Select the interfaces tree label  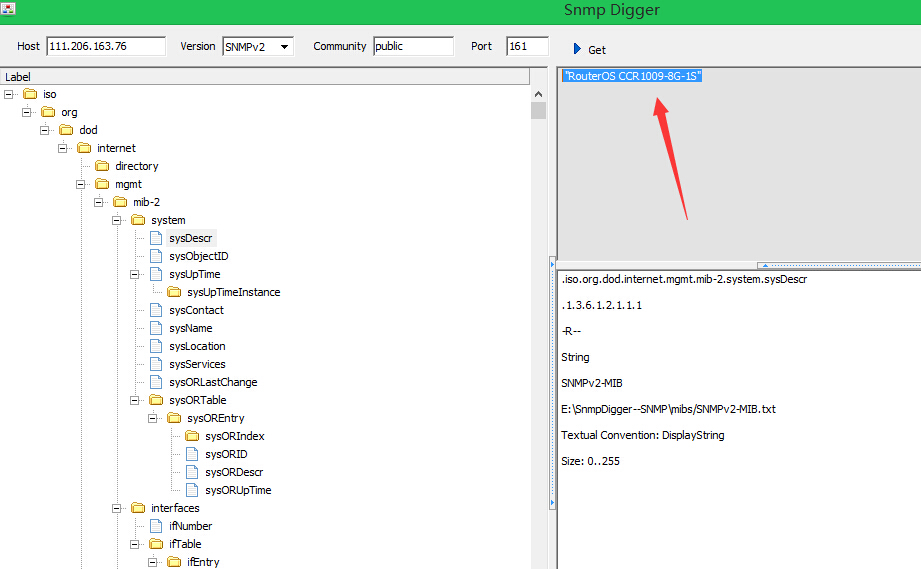[x=175, y=508]
